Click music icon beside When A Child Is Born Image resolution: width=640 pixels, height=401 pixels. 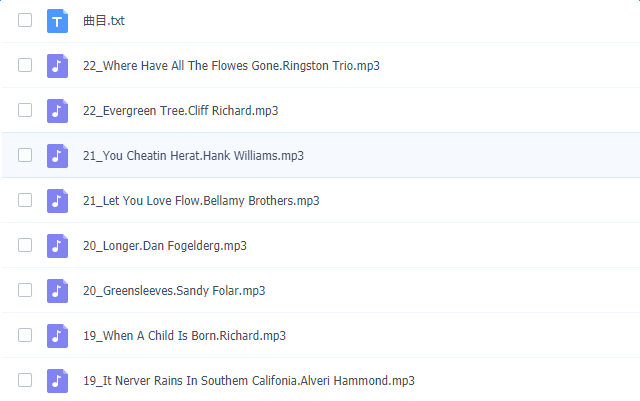tap(57, 335)
